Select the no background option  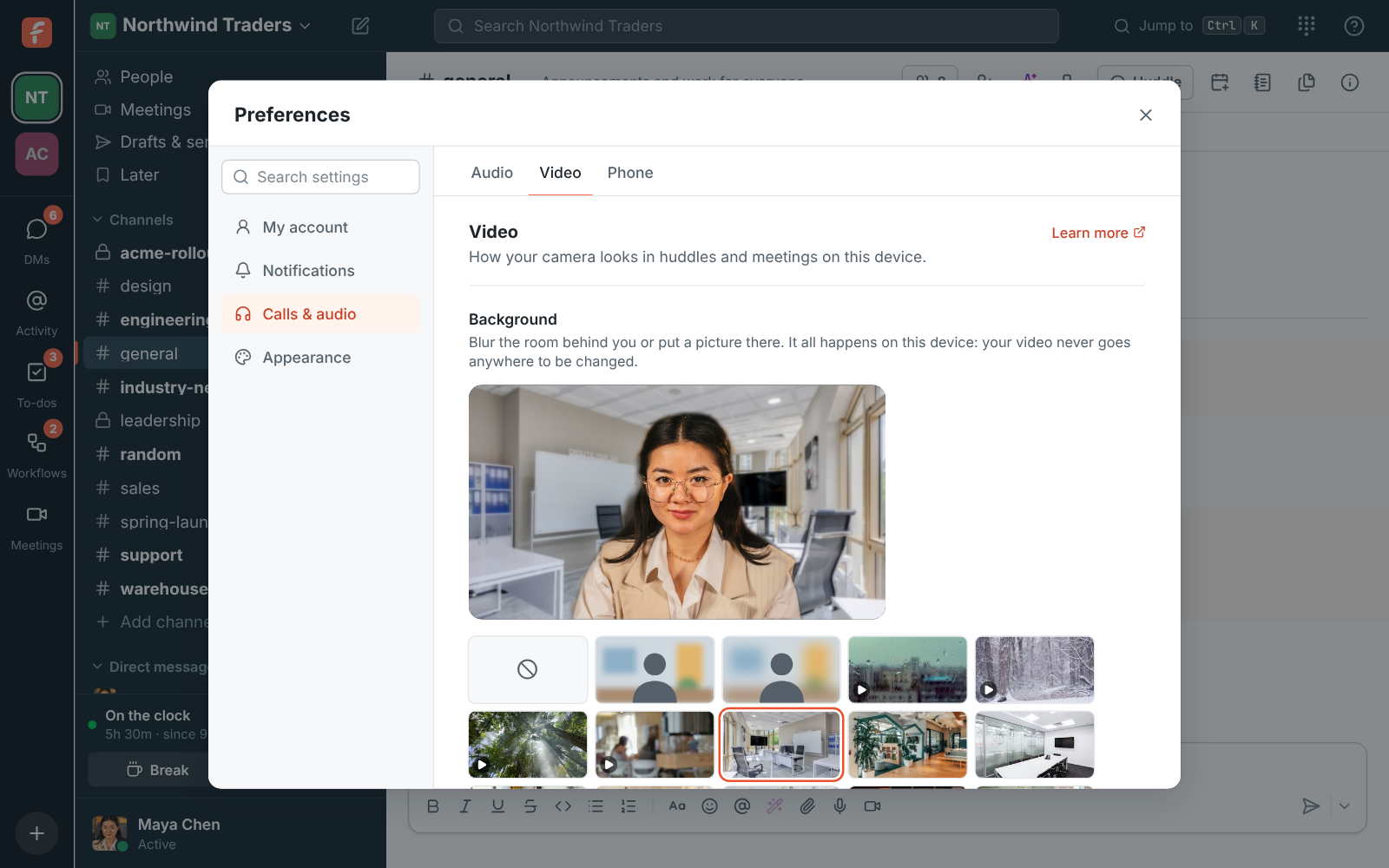(528, 669)
